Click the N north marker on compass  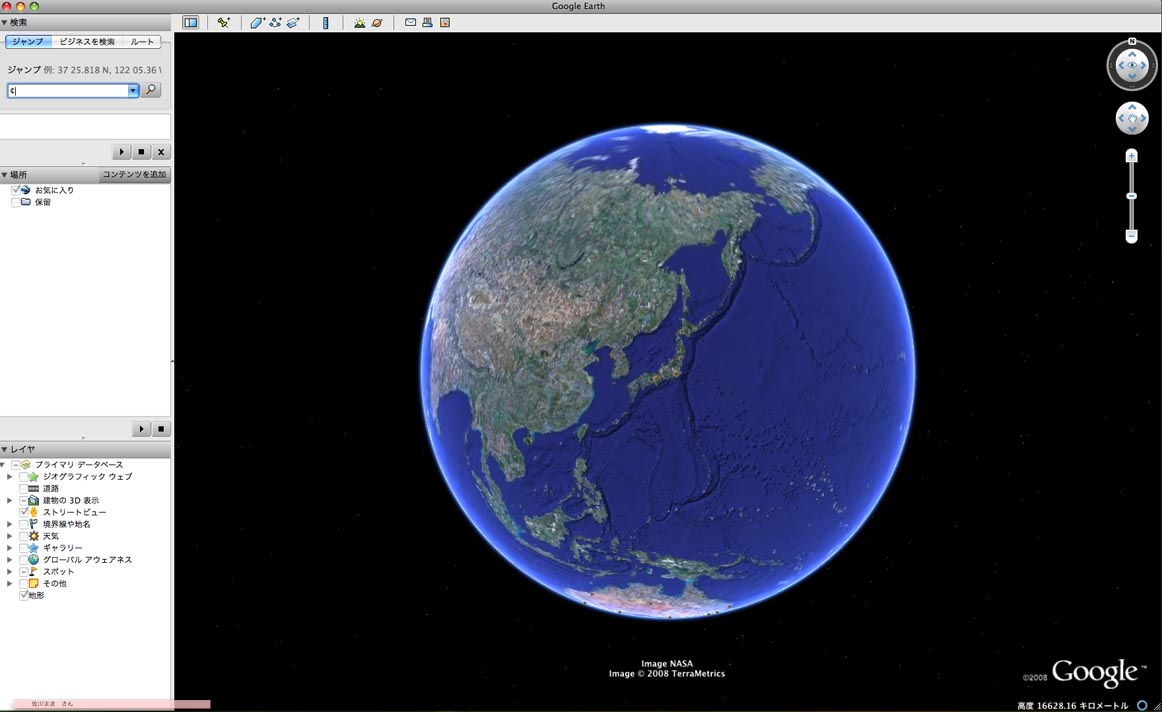1132,41
